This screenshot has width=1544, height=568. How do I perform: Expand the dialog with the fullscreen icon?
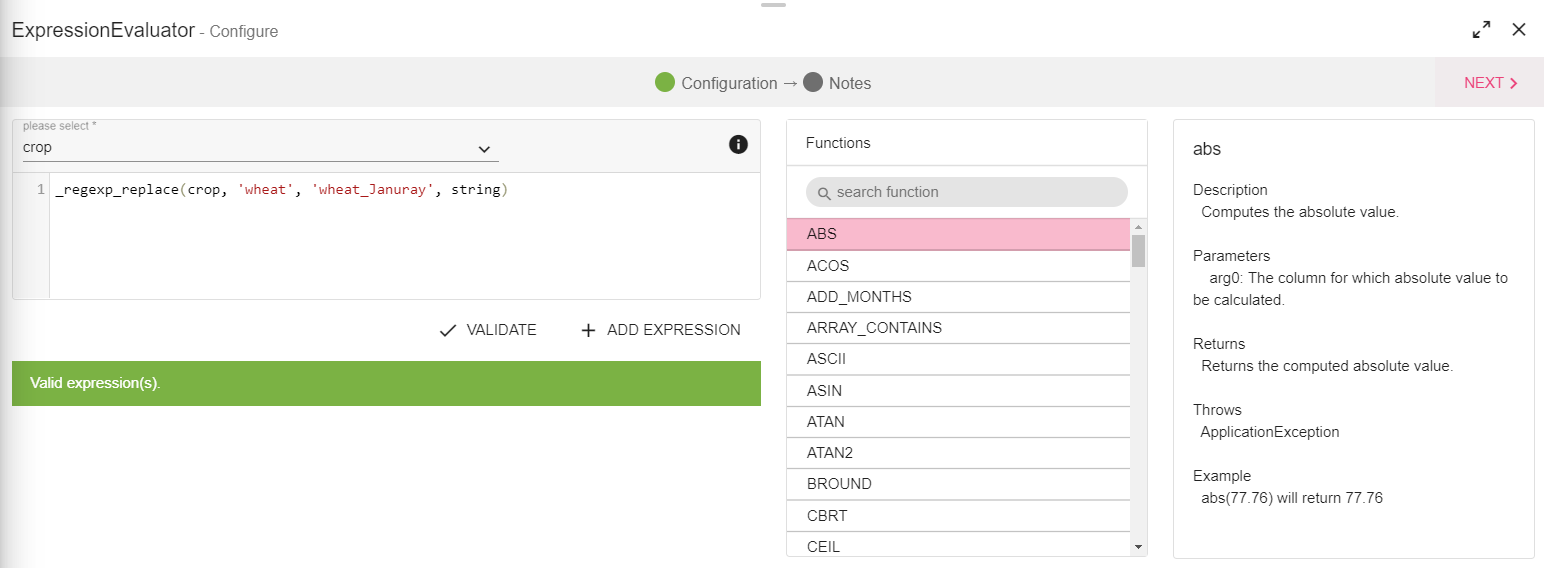coord(1481,30)
